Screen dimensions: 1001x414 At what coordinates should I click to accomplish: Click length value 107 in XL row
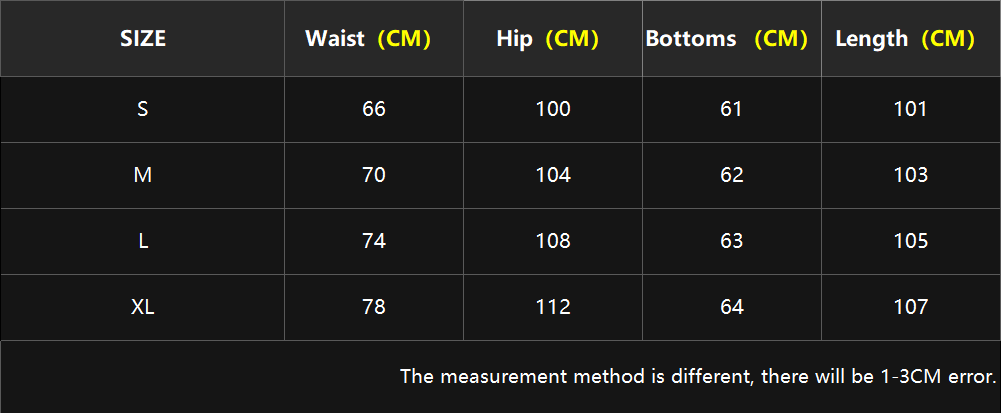tap(911, 307)
